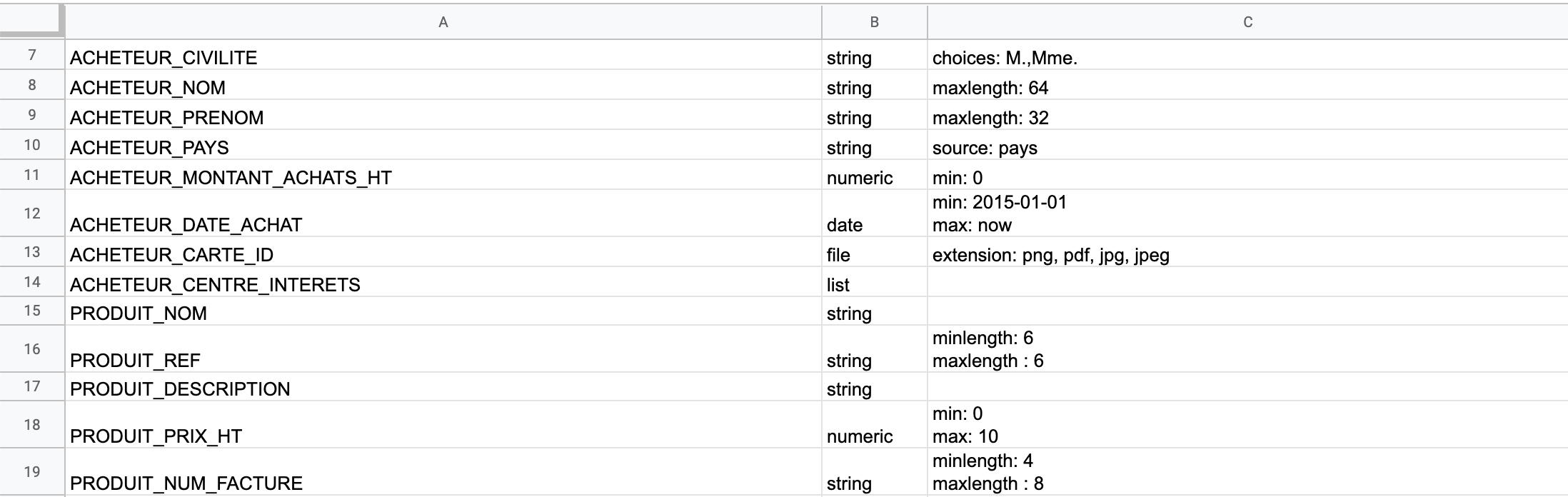Select row 19 header
Viewport: 1568px width, 497px height.
[x=32, y=472]
